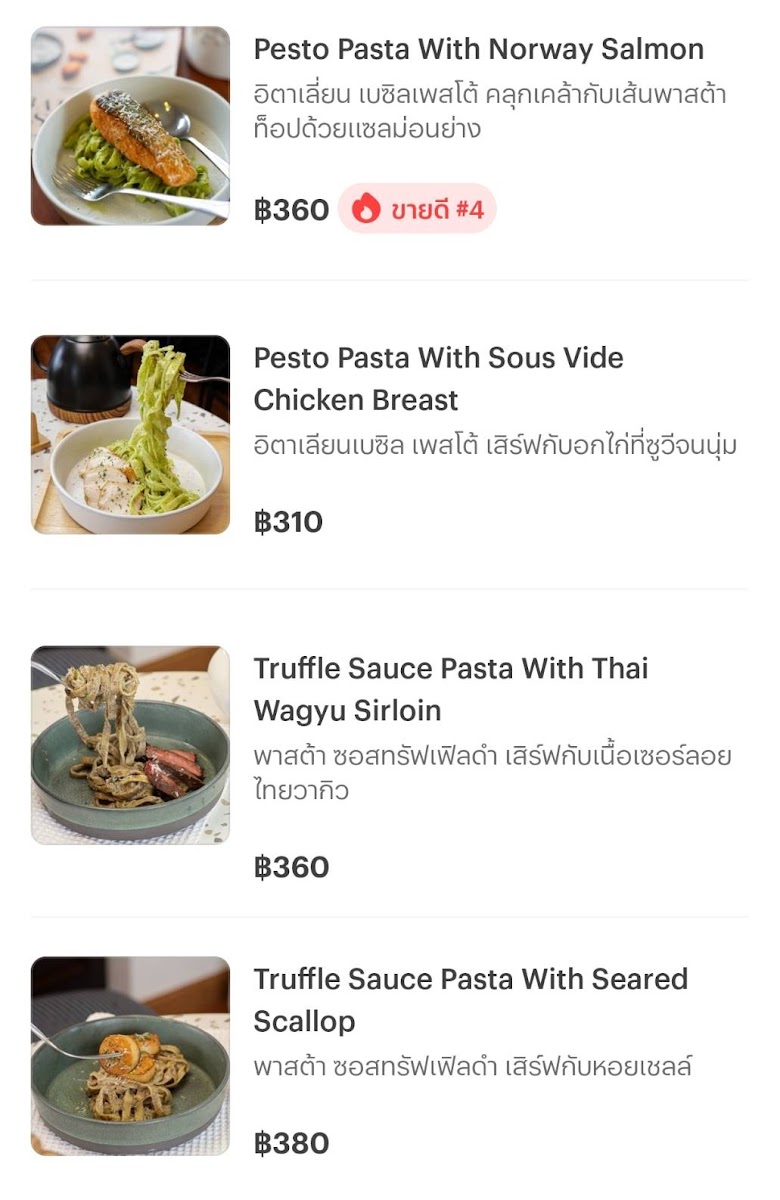Click the ฿310 price of the chicken pasta
The height and width of the screenshot is (1200, 780).
pyautogui.click(x=288, y=522)
